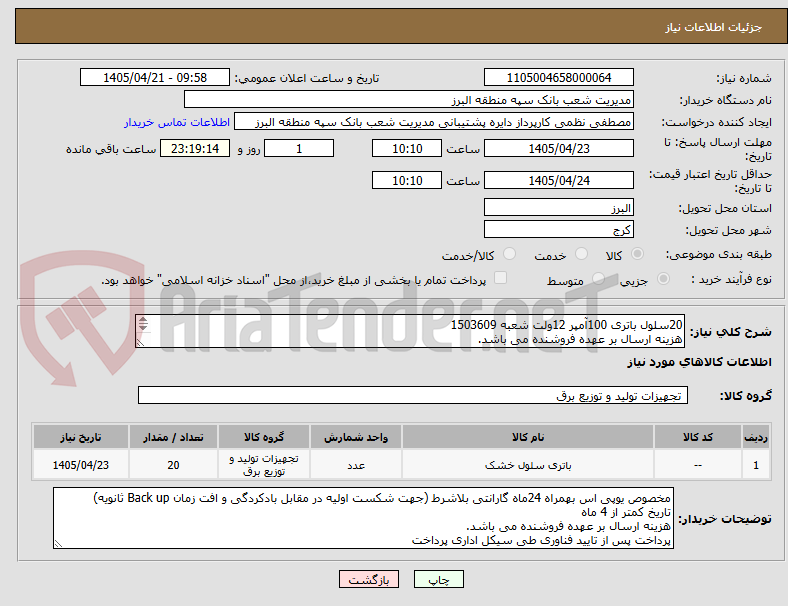Click the استان محل تحویل field البرز

point(558,207)
